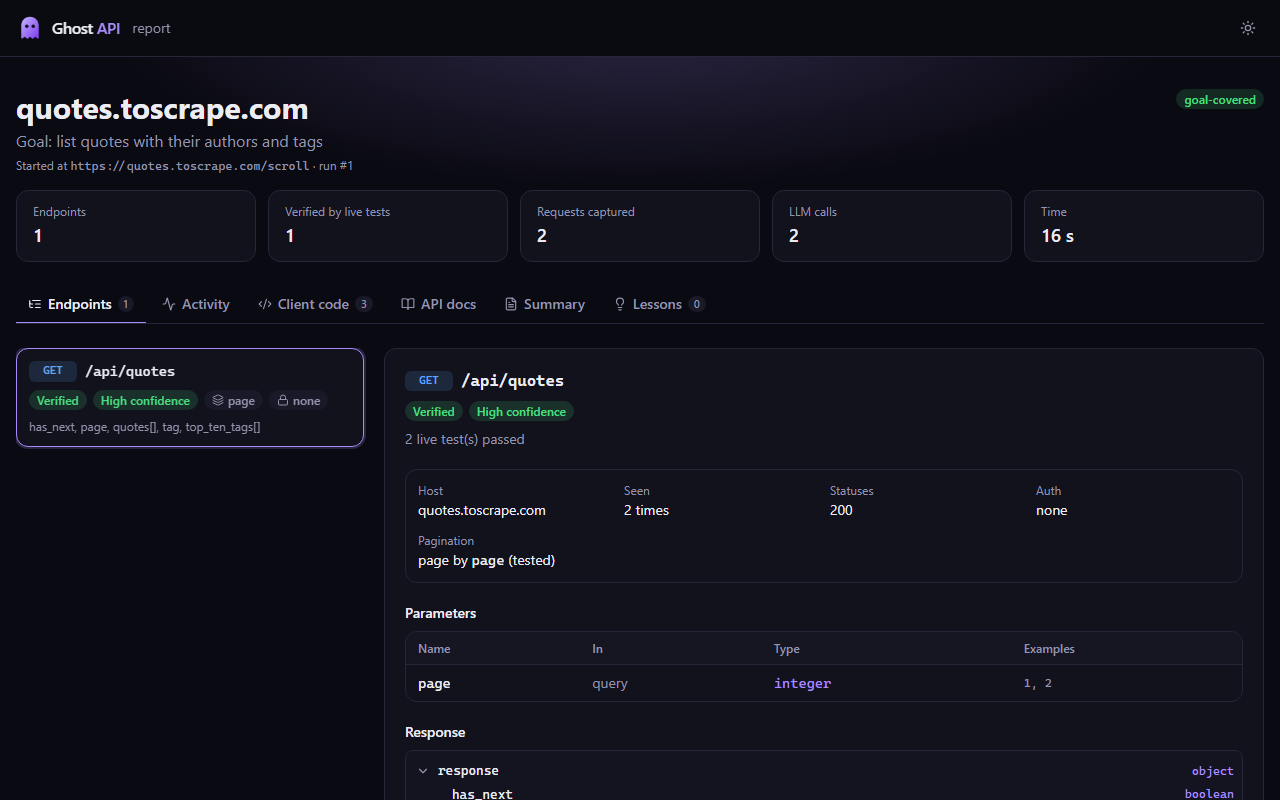The image size is (1280, 800).
Task: Click the Verified badge in detail panel
Action: tap(434, 412)
